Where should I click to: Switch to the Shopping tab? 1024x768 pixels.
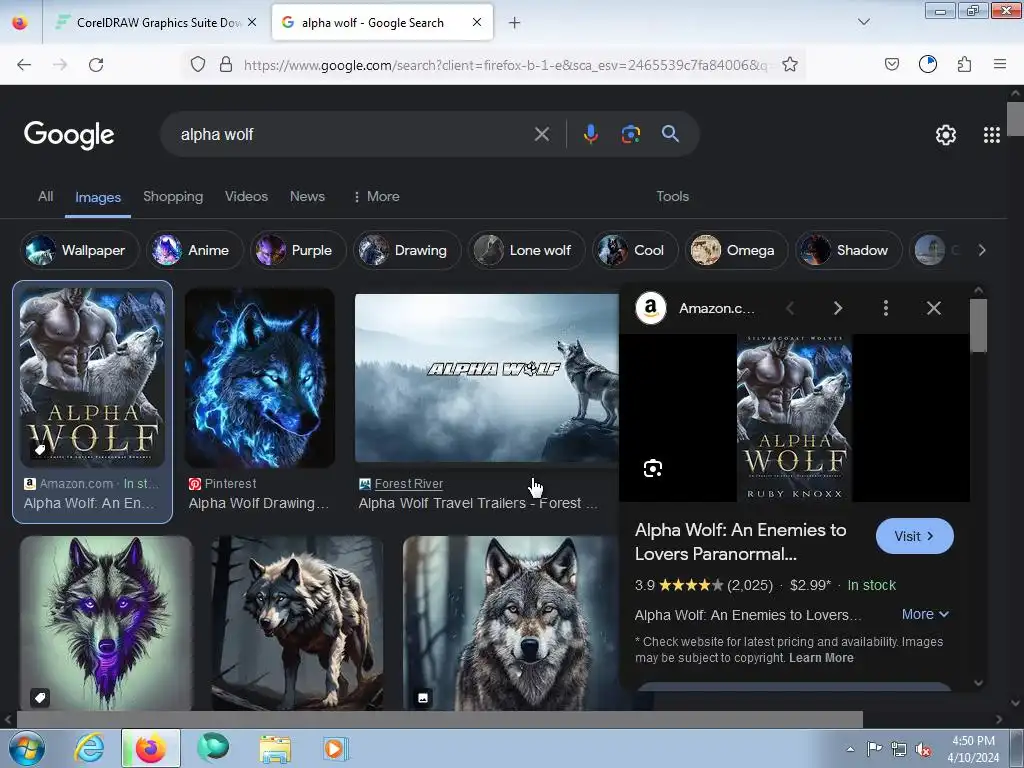coord(173,197)
